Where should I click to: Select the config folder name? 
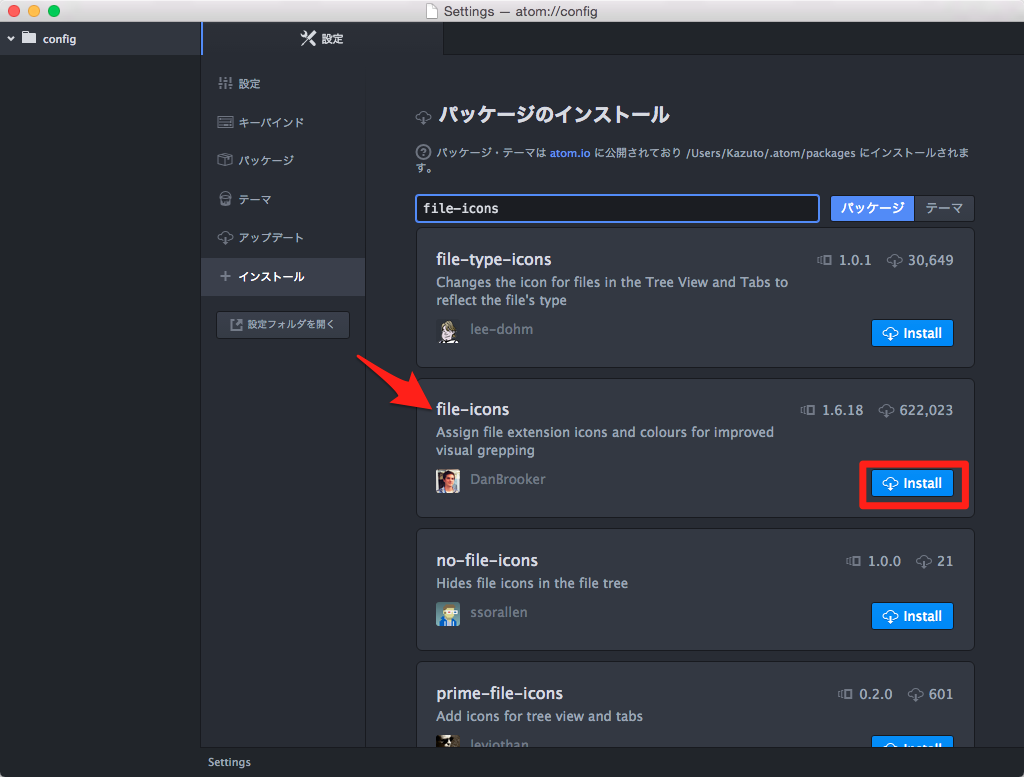click(59, 39)
